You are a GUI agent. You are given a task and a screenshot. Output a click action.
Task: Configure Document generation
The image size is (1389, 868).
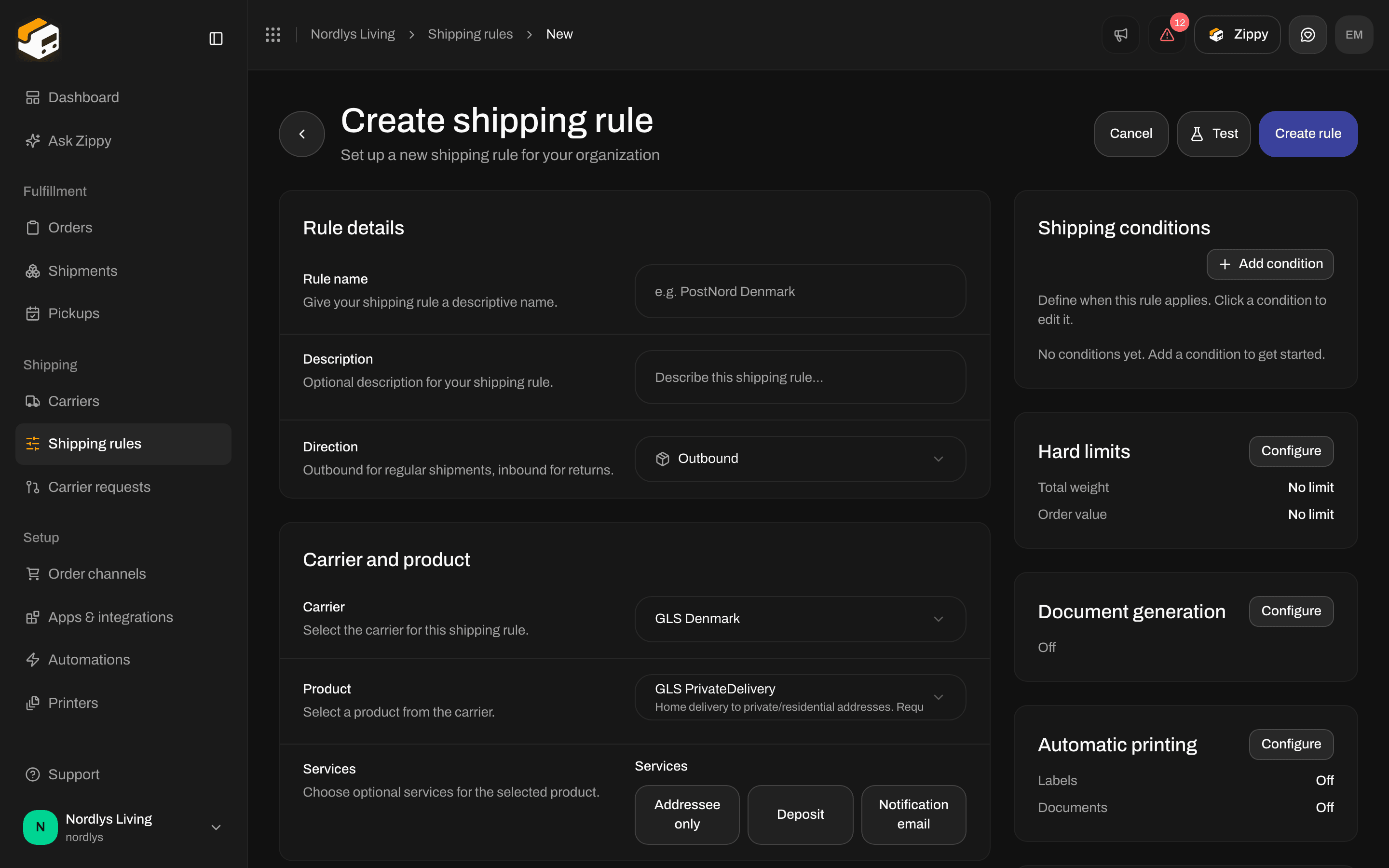[x=1291, y=611]
